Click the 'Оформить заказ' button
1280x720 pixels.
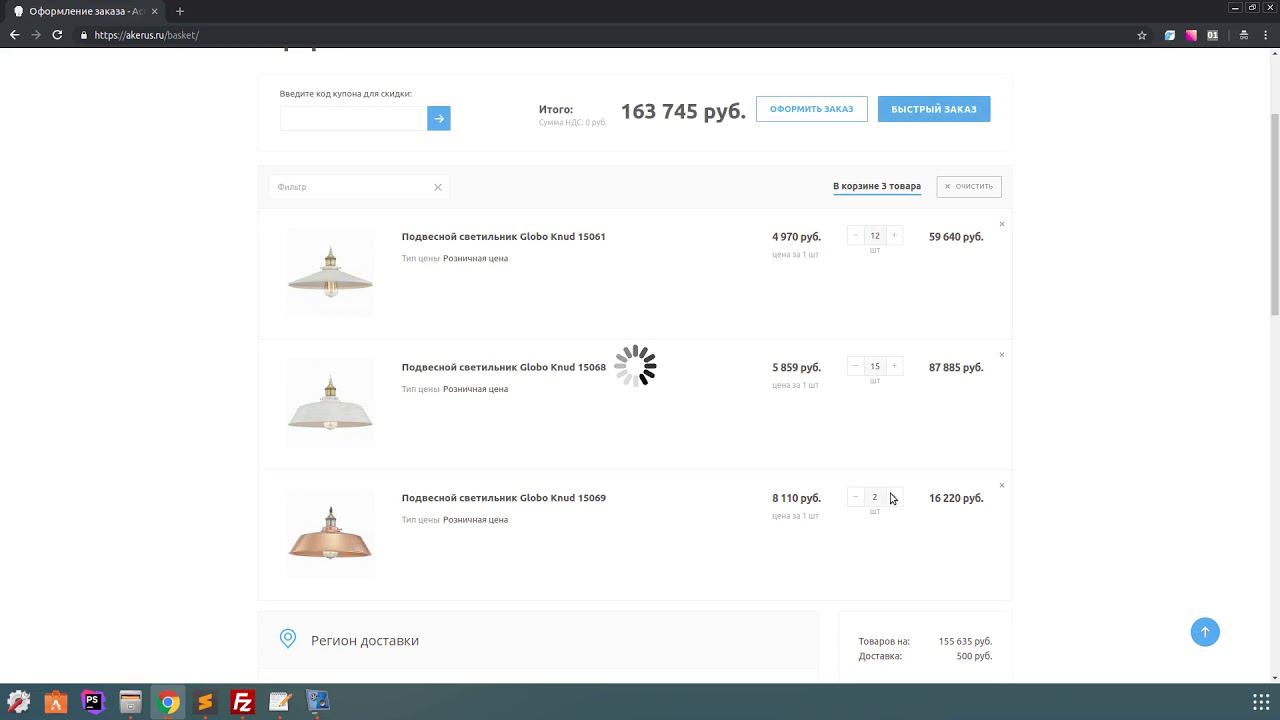point(811,109)
